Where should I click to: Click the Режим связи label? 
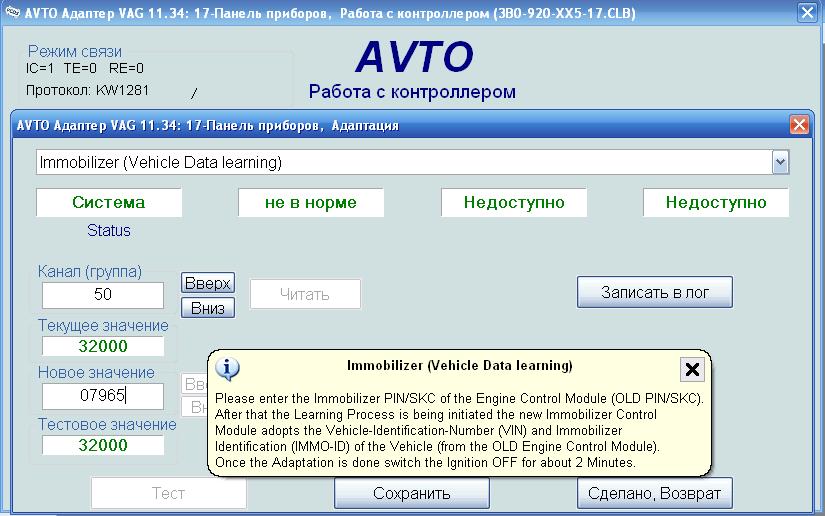click(75, 51)
